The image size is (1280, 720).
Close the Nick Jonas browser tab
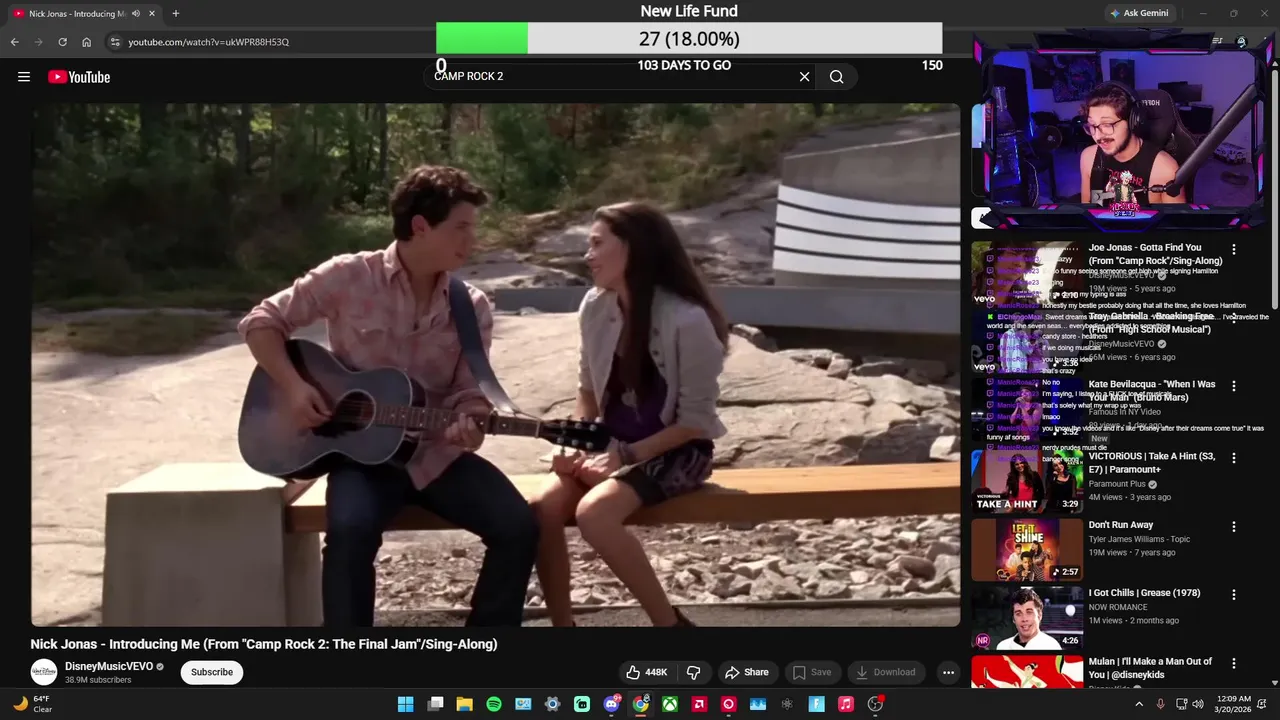point(152,13)
